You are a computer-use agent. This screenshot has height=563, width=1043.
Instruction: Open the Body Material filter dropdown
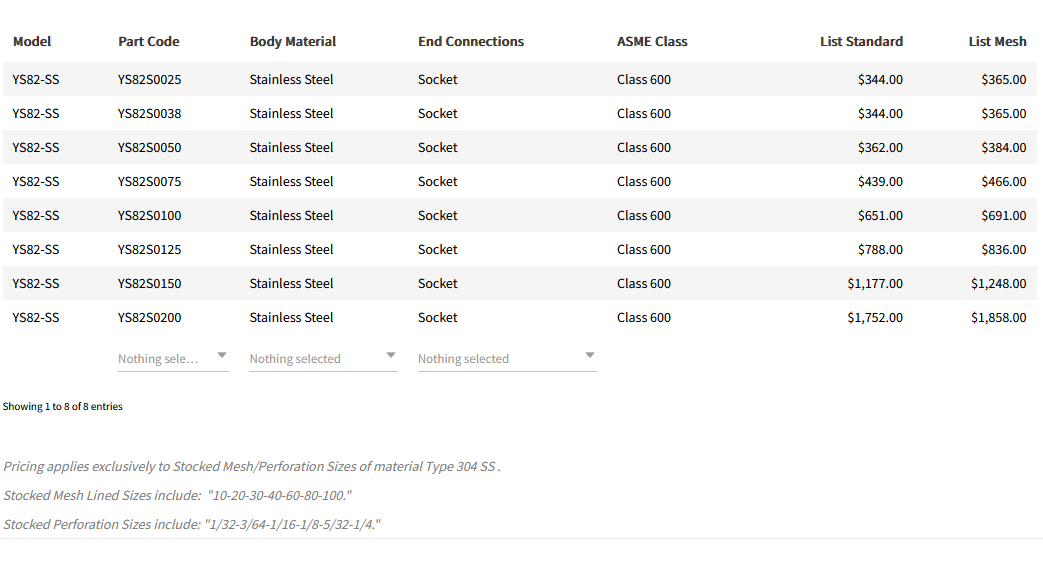tap(322, 358)
